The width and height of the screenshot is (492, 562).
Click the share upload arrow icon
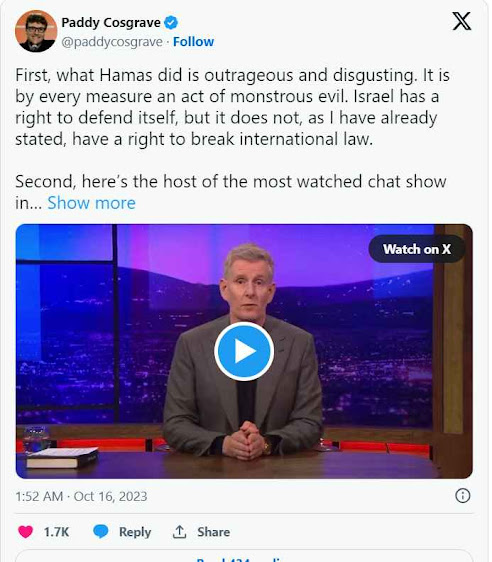pos(179,532)
